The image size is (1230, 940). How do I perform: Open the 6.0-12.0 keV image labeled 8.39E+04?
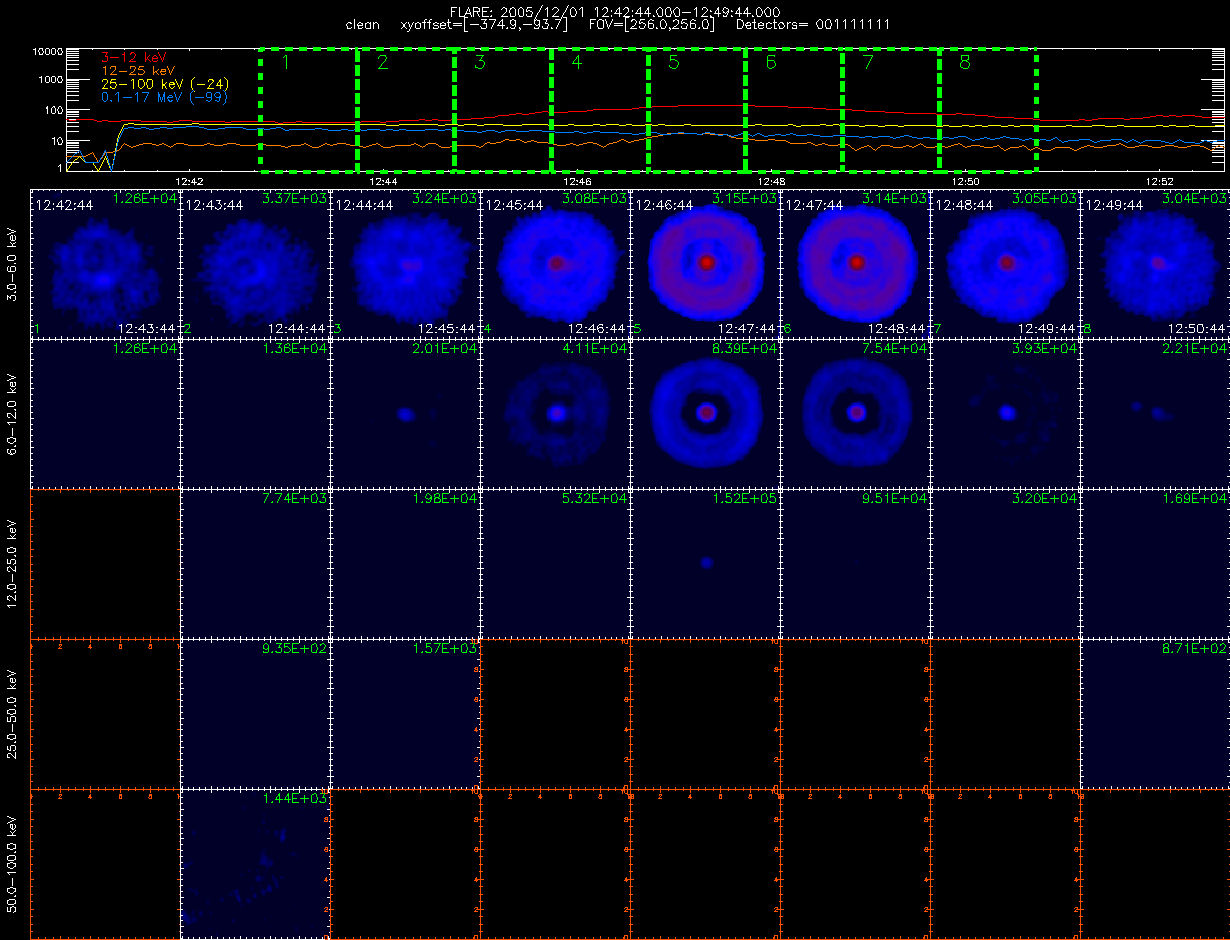705,412
